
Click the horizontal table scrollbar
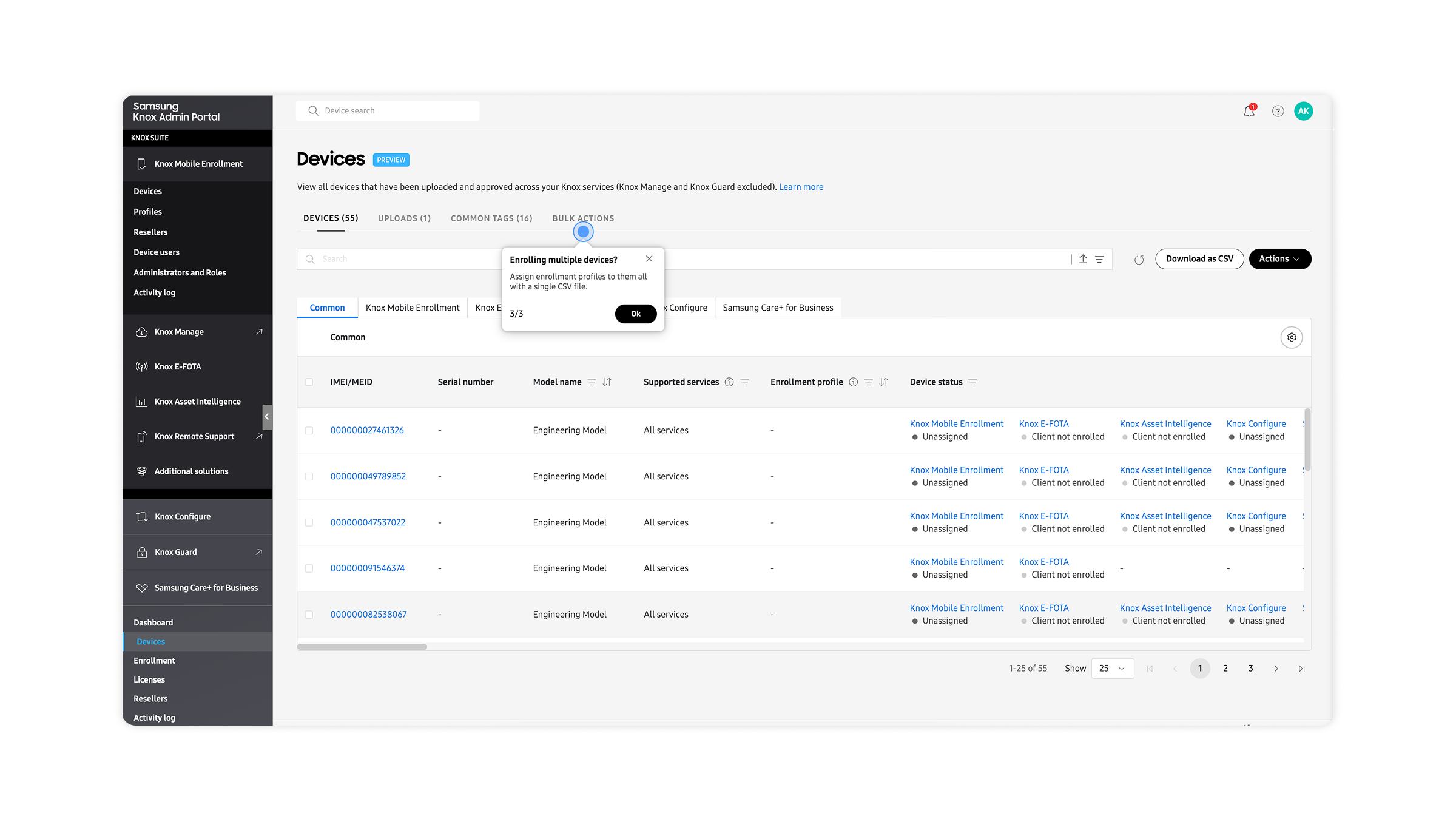(x=362, y=647)
